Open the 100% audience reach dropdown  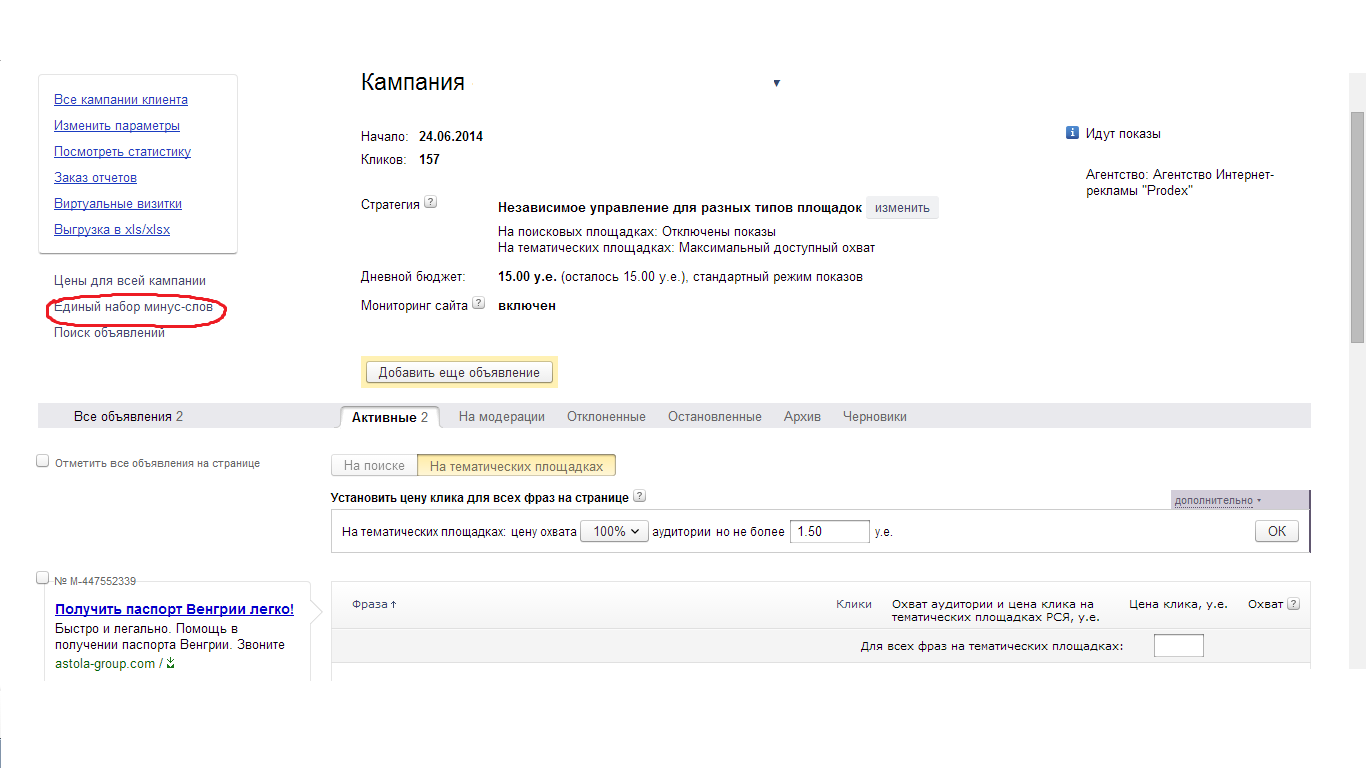(x=614, y=532)
